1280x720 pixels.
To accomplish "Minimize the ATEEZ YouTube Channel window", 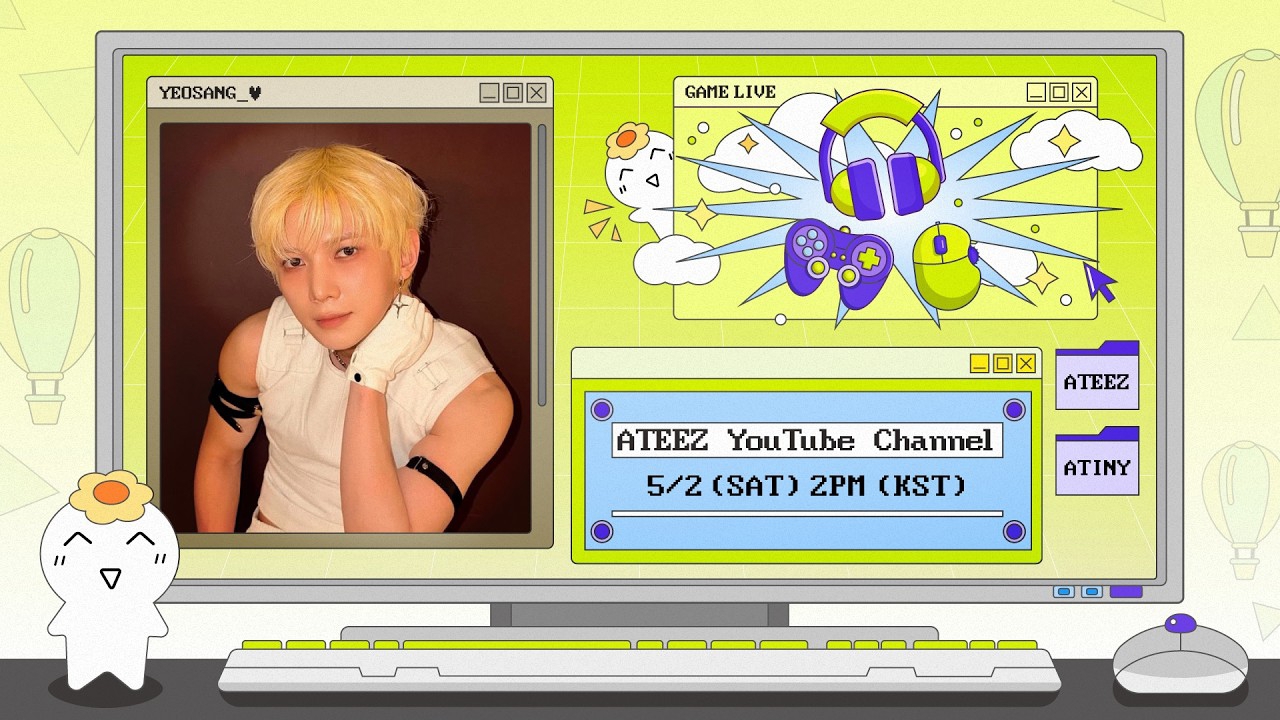I will coord(979,363).
